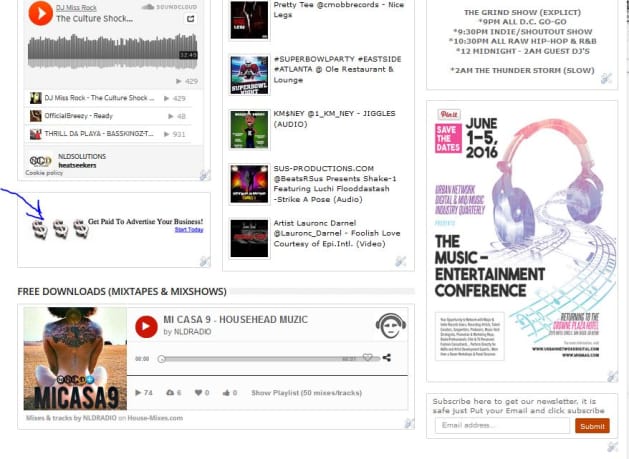
Task: Seek within the SoundCloud waveform
Action: coord(112,51)
